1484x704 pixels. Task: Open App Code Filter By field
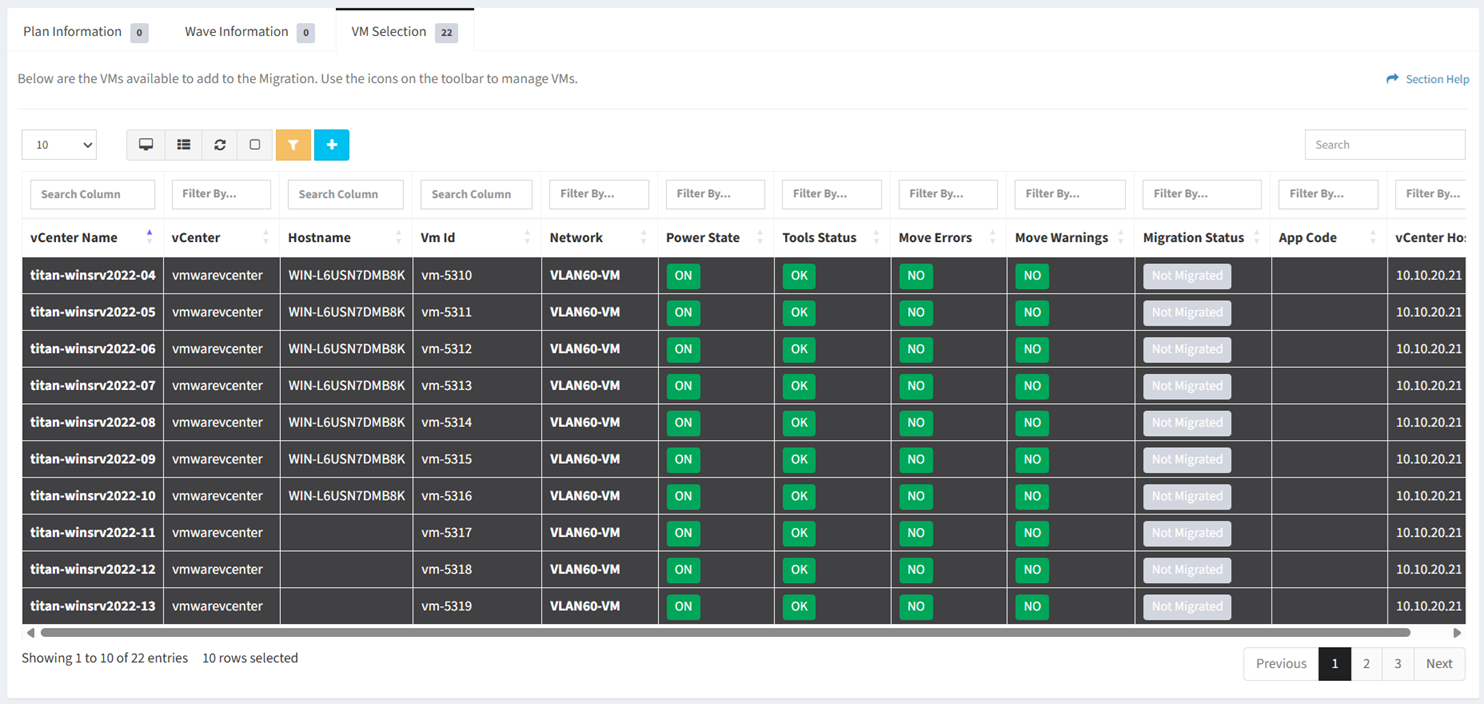click(1329, 194)
